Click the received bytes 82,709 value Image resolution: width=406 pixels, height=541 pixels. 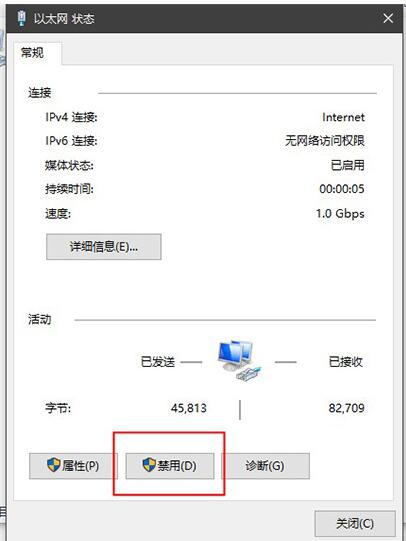(x=346, y=408)
